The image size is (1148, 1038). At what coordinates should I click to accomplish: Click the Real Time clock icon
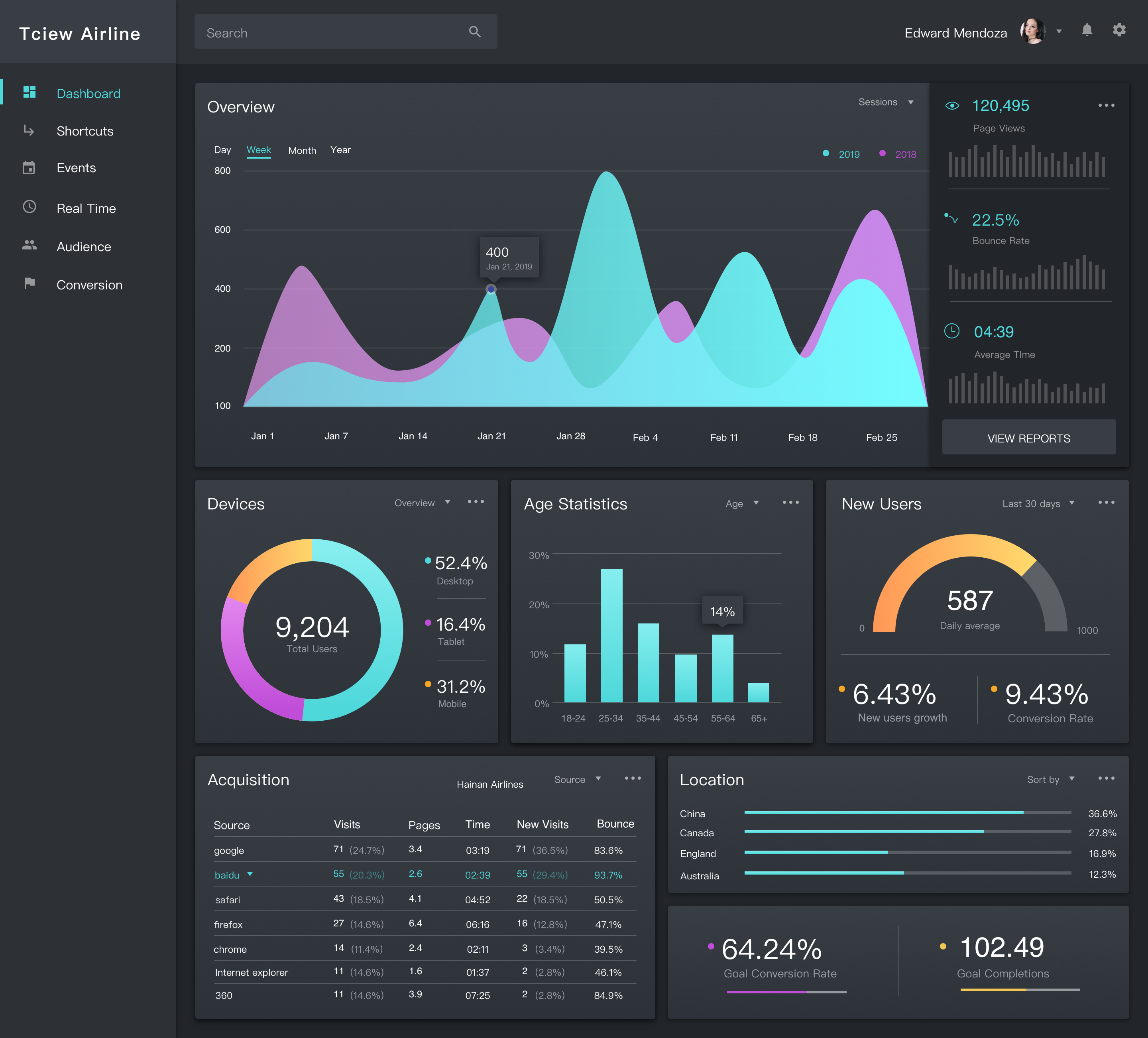coord(29,207)
